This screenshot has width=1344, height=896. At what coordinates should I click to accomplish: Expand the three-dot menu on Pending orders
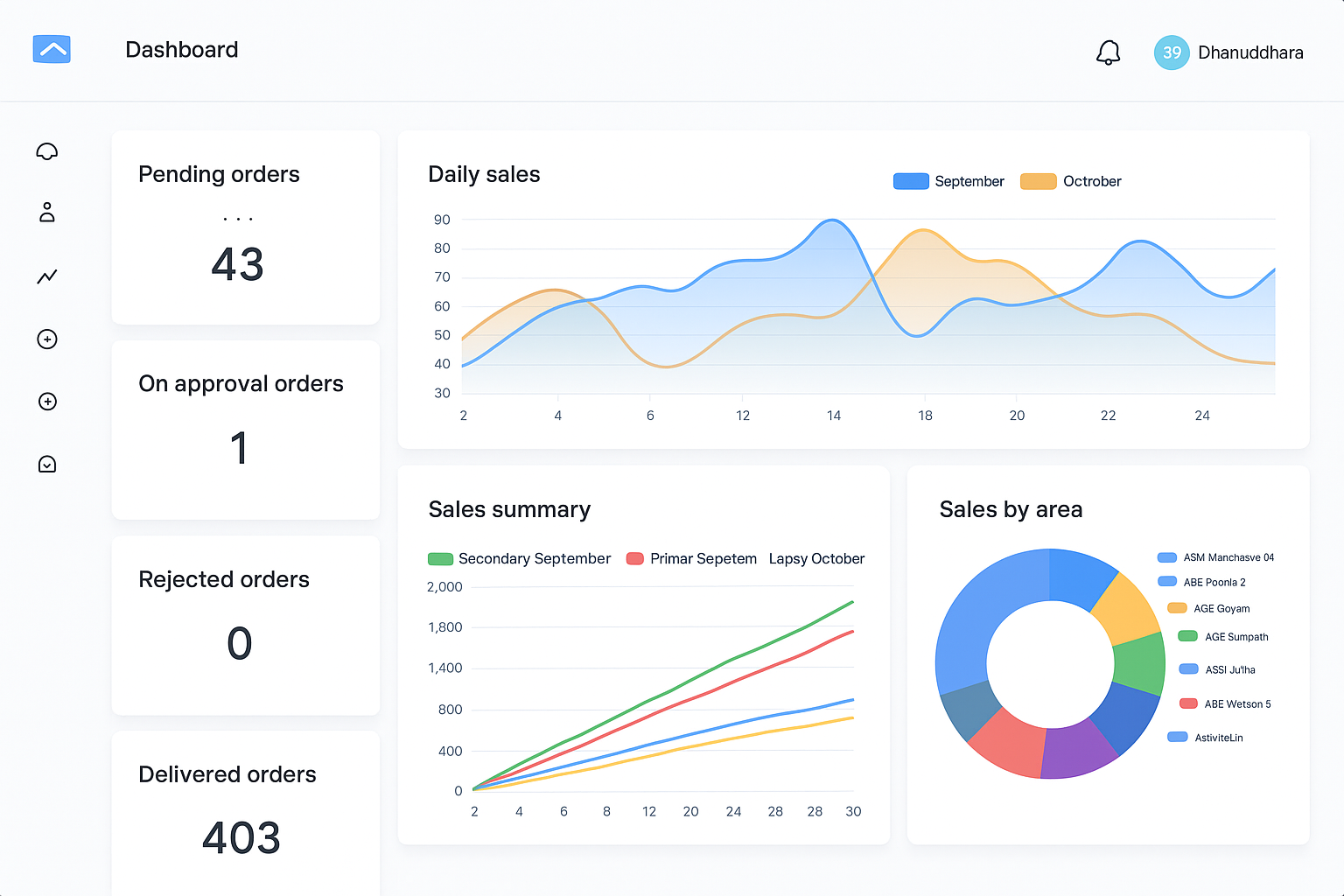tap(238, 219)
